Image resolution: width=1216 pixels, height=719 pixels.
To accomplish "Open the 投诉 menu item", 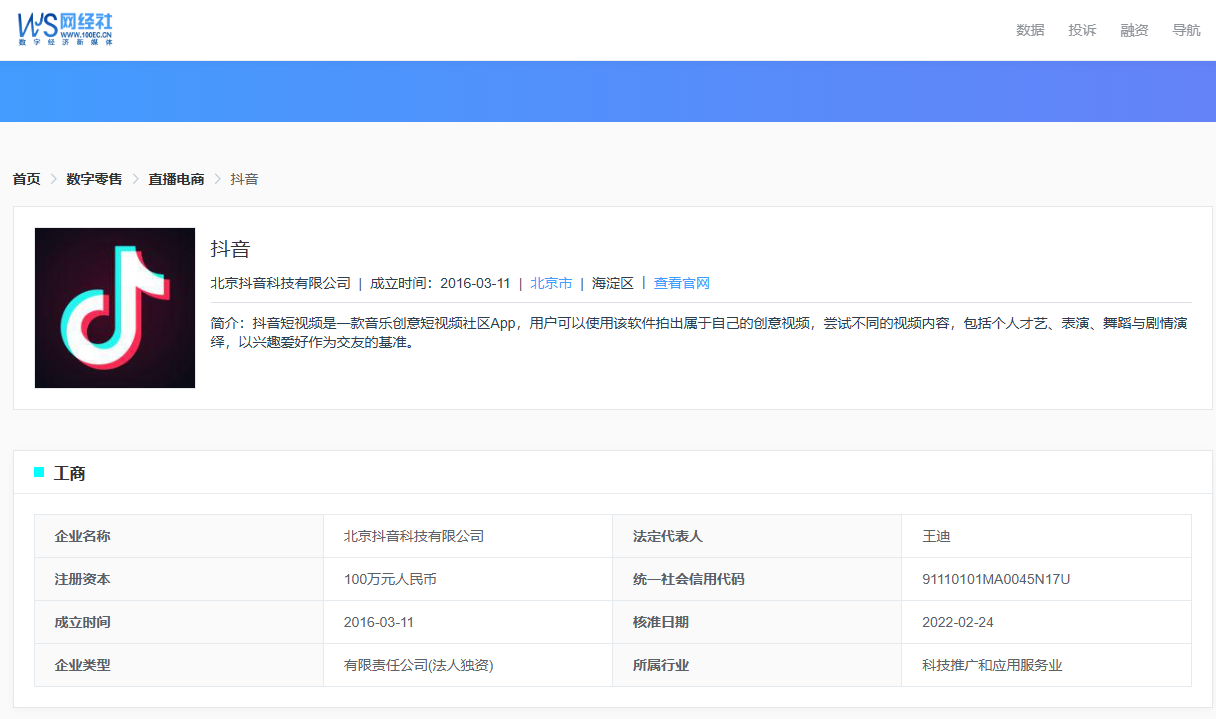I will (1082, 30).
